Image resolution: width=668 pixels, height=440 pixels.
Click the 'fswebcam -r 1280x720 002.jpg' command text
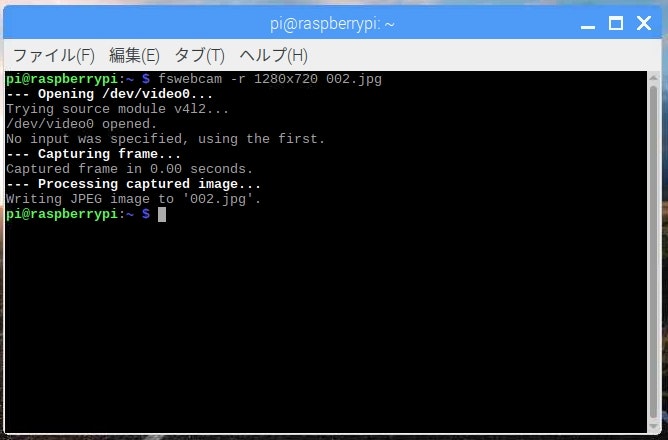click(x=270, y=79)
